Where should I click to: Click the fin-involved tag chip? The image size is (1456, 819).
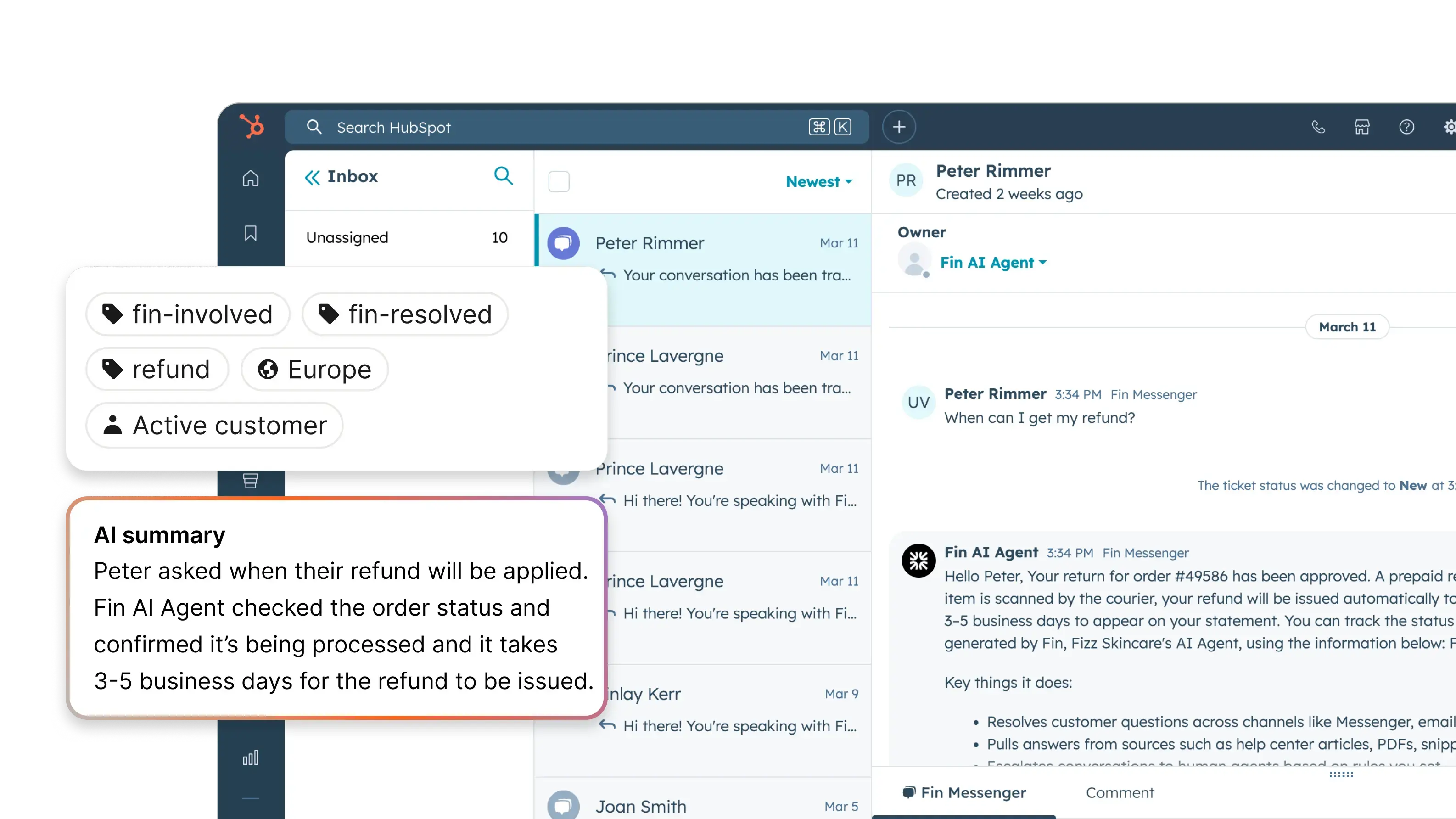click(188, 314)
